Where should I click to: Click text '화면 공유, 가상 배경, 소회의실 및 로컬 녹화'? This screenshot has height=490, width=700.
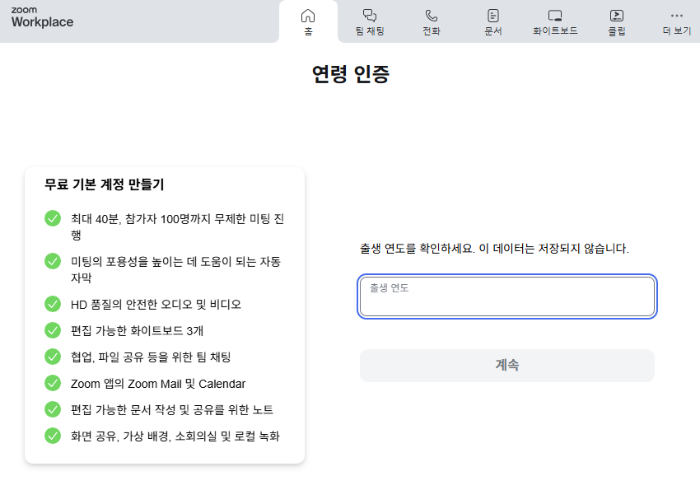click(x=175, y=436)
